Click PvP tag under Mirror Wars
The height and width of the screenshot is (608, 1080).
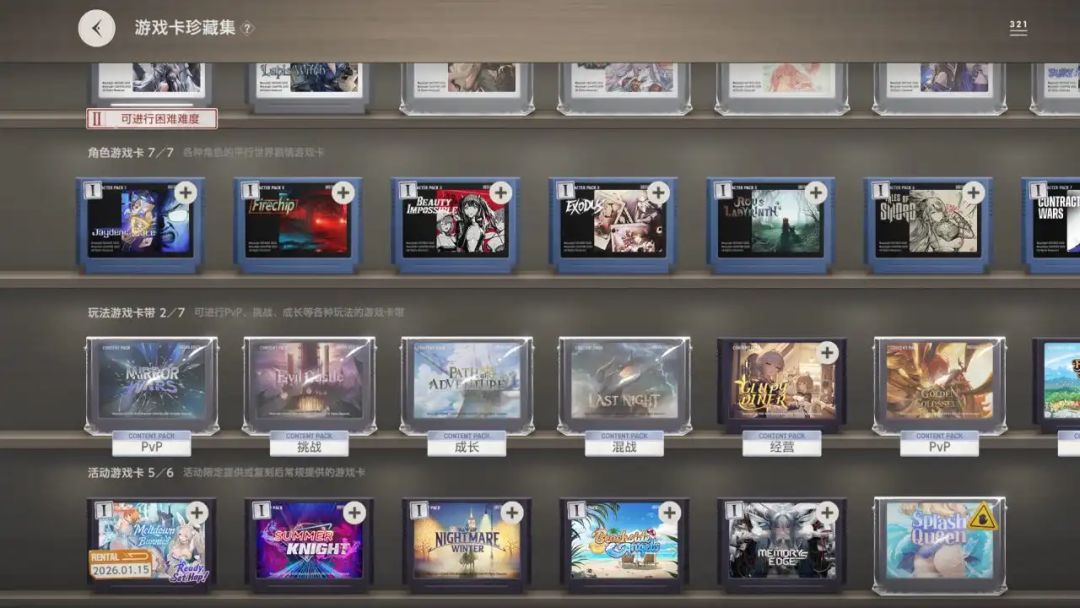[152, 443]
